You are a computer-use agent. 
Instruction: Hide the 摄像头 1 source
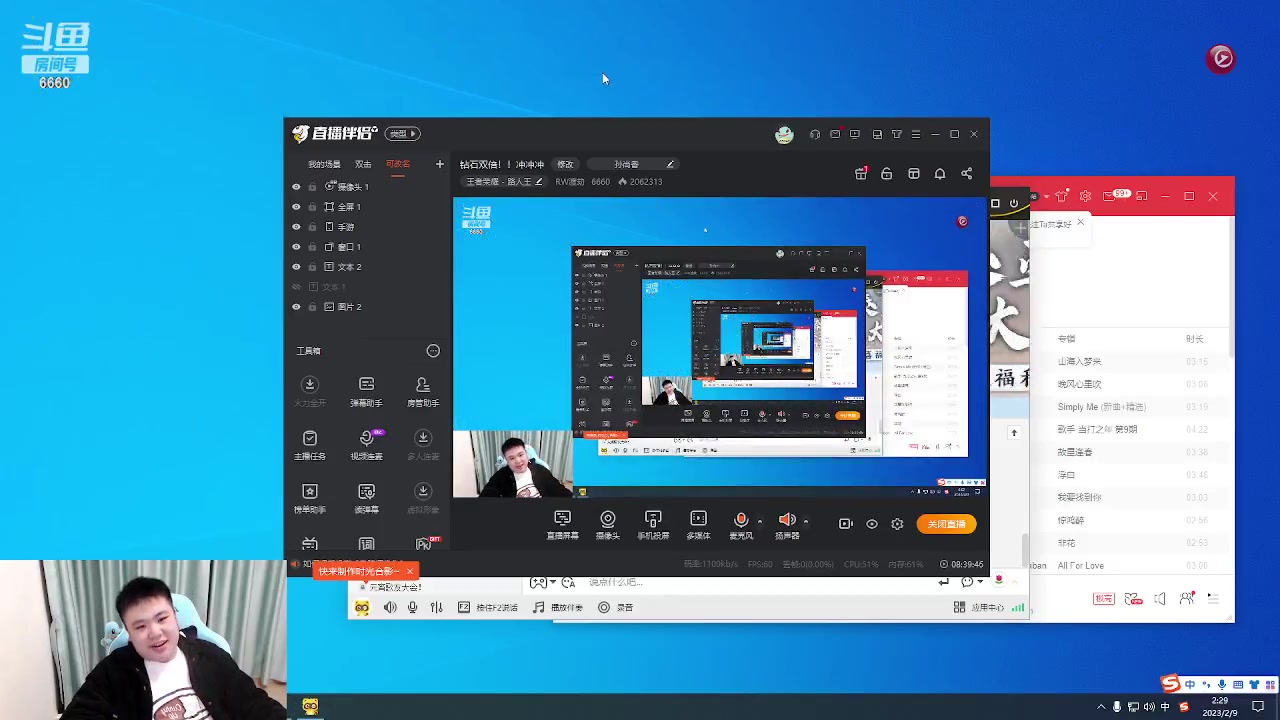point(296,187)
